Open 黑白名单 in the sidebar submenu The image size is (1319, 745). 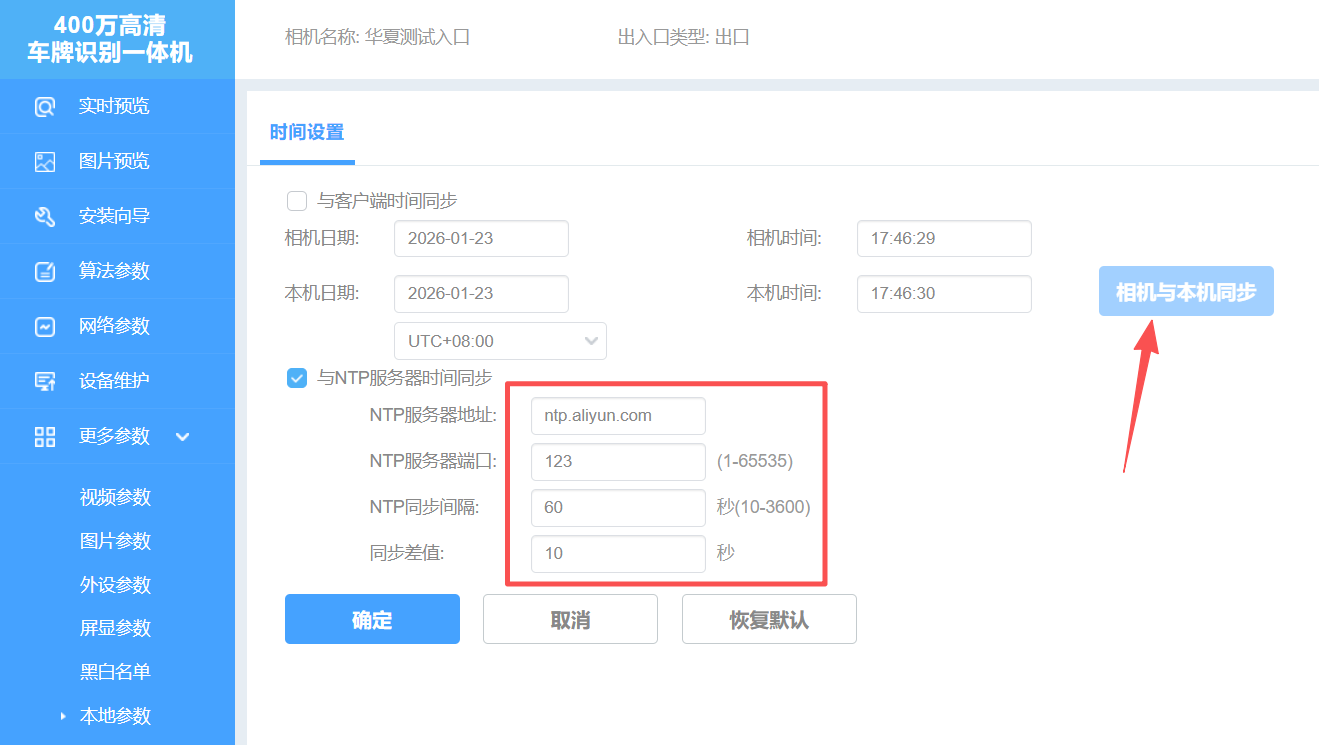tap(115, 672)
